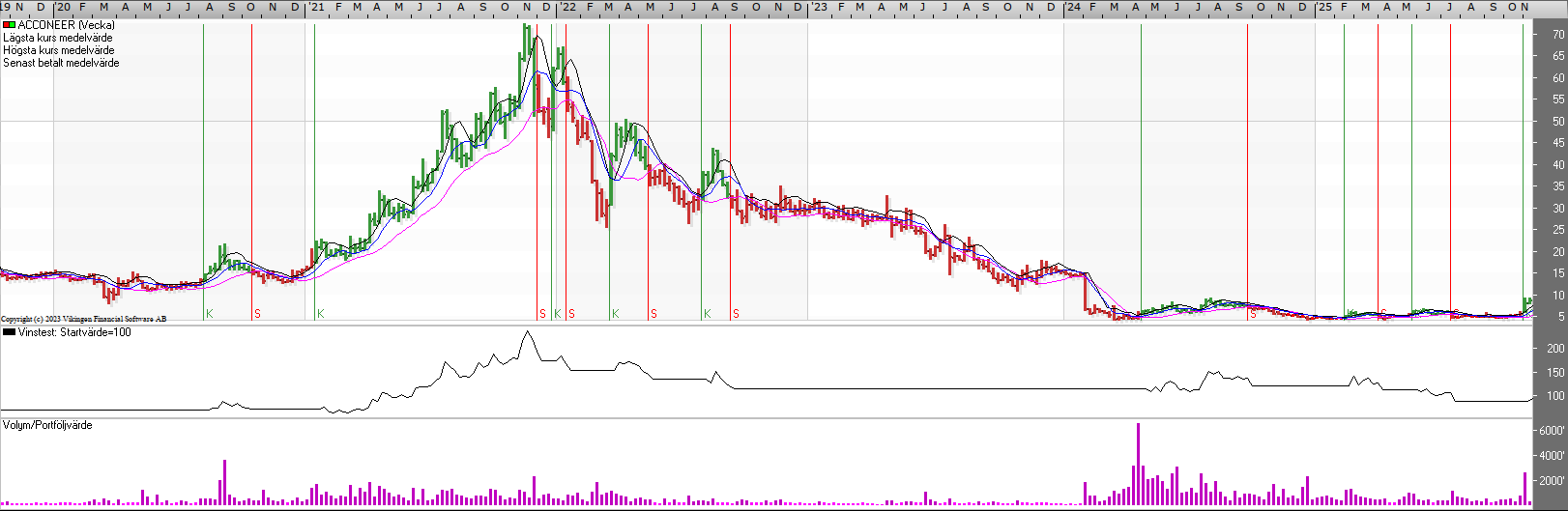
Task: Click the Vikingen Financial Software copyright text
Action: click(83, 319)
